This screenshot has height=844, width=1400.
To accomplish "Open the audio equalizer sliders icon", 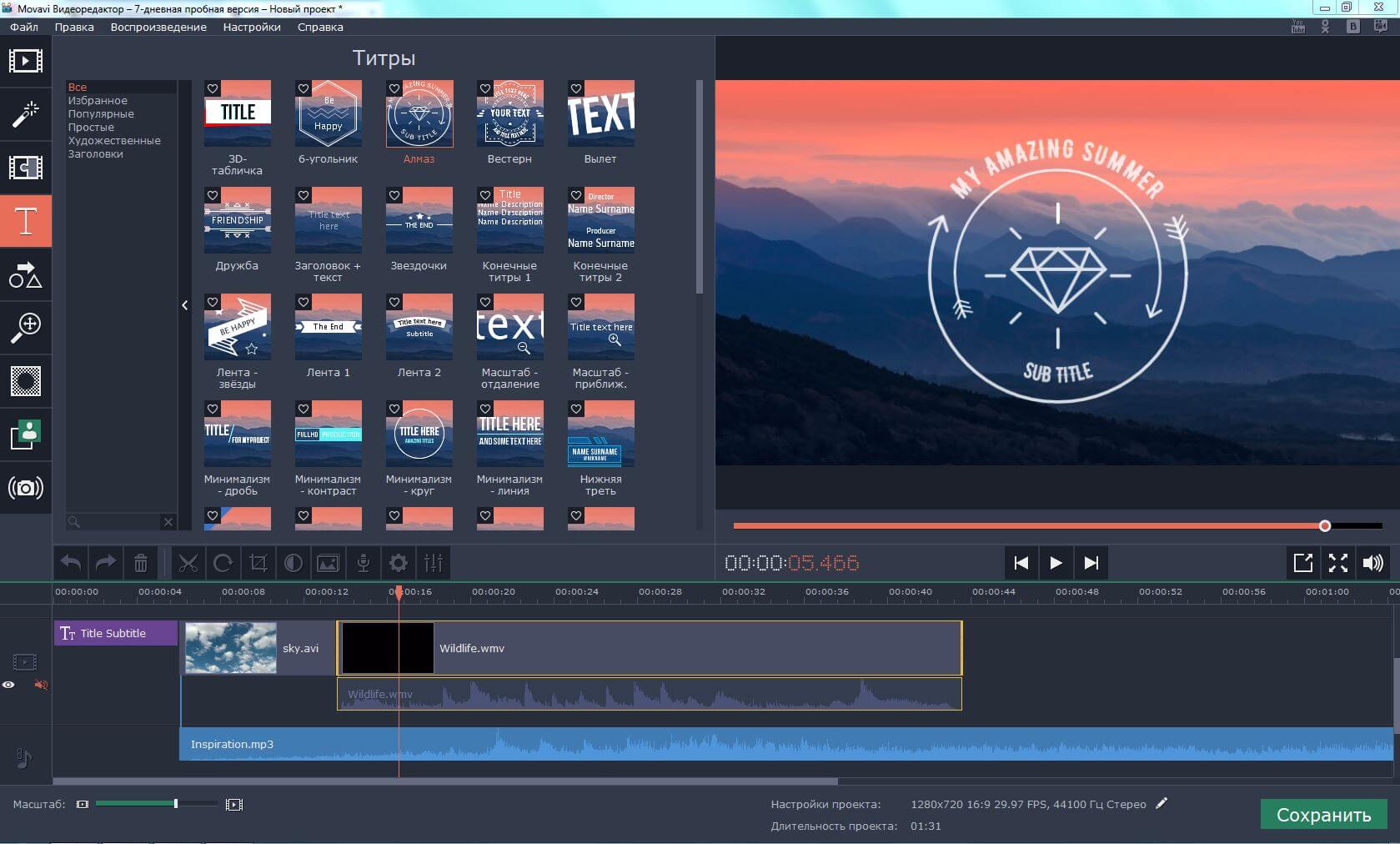I will click(x=434, y=563).
